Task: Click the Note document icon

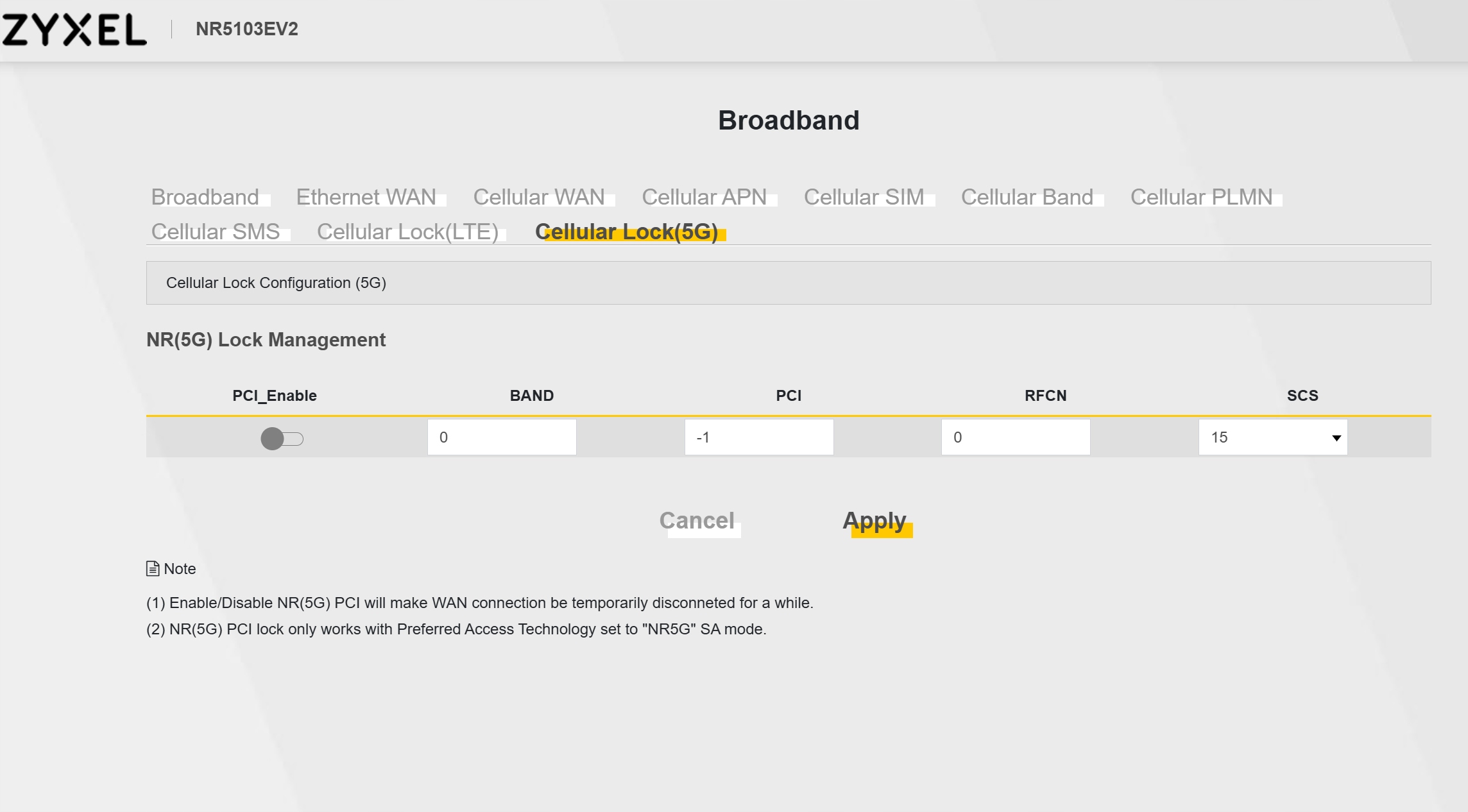Action: point(153,569)
